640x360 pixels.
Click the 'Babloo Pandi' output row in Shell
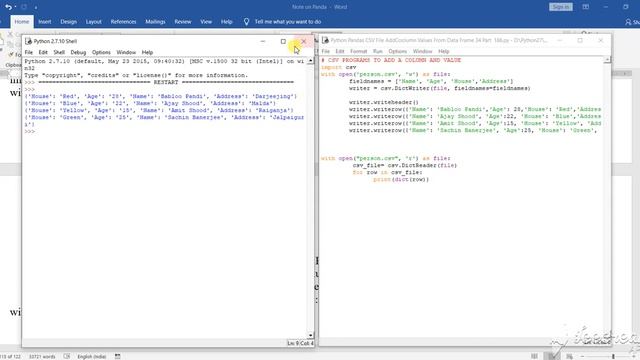click(161, 96)
